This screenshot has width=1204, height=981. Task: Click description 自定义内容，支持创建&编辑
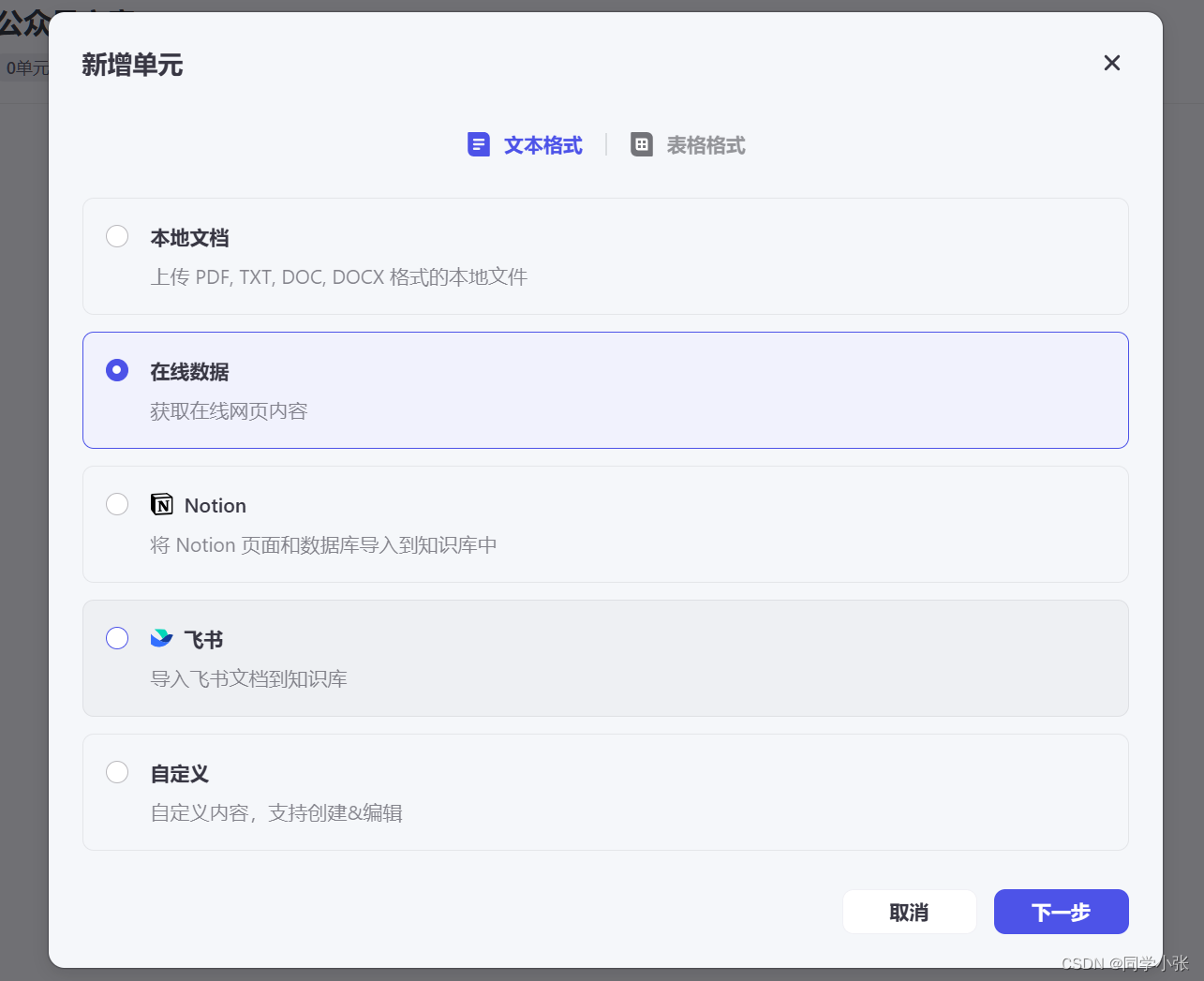click(277, 813)
